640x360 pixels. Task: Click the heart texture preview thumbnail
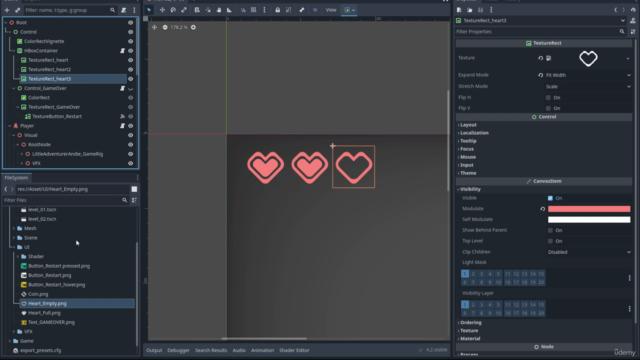pyautogui.click(x=588, y=59)
